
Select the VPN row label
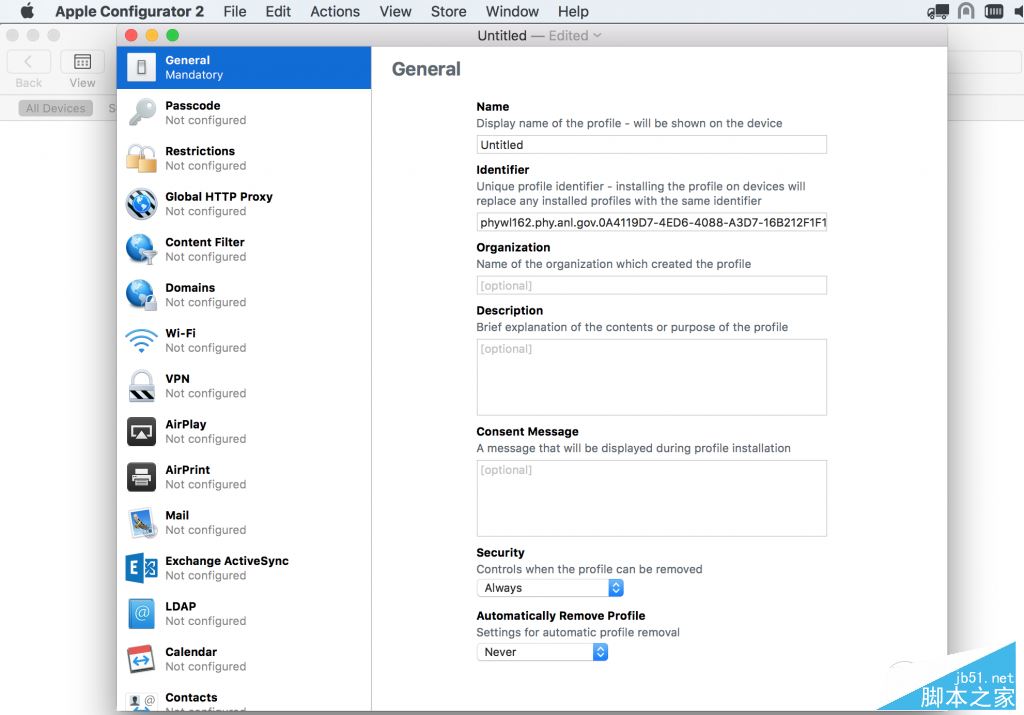pos(177,379)
